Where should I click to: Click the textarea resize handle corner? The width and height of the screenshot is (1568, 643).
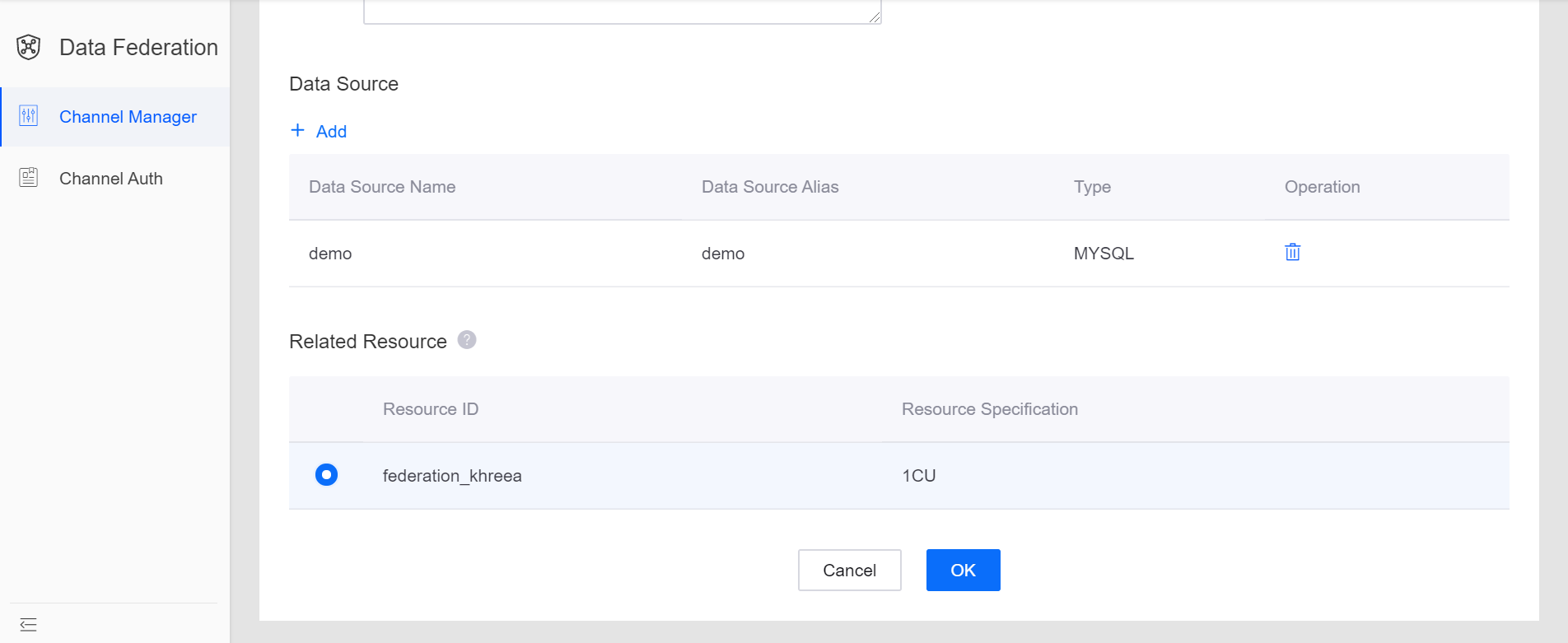[x=875, y=16]
